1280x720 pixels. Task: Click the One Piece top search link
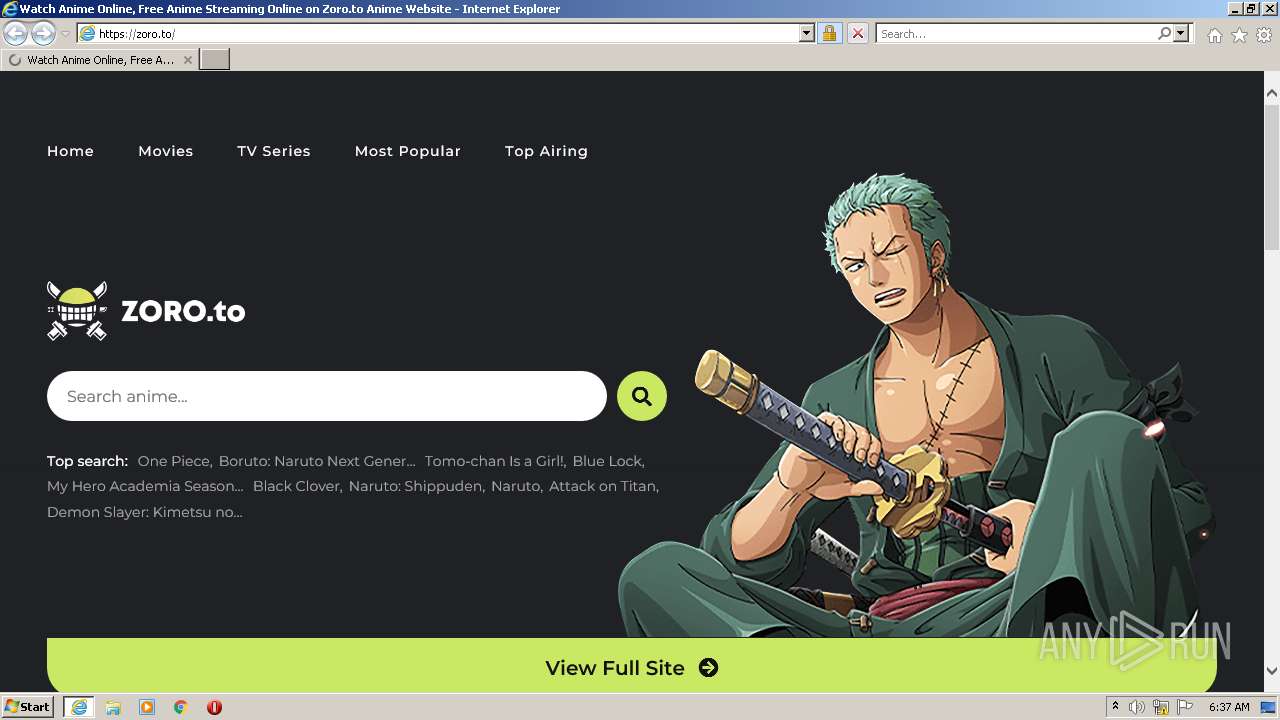tap(174, 461)
